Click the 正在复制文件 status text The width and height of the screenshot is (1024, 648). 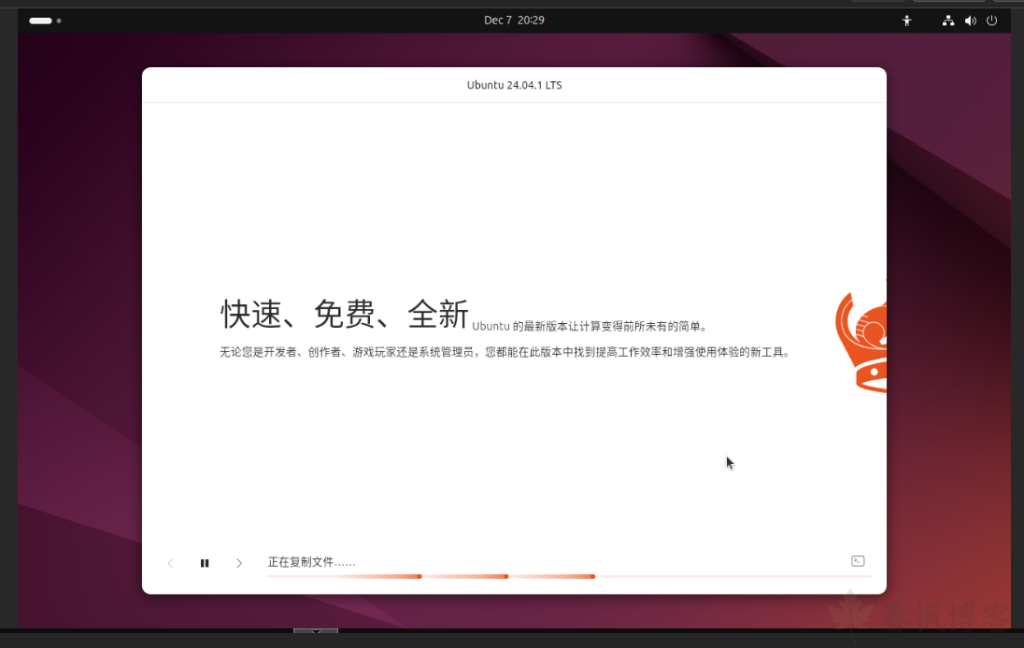(x=312, y=562)
